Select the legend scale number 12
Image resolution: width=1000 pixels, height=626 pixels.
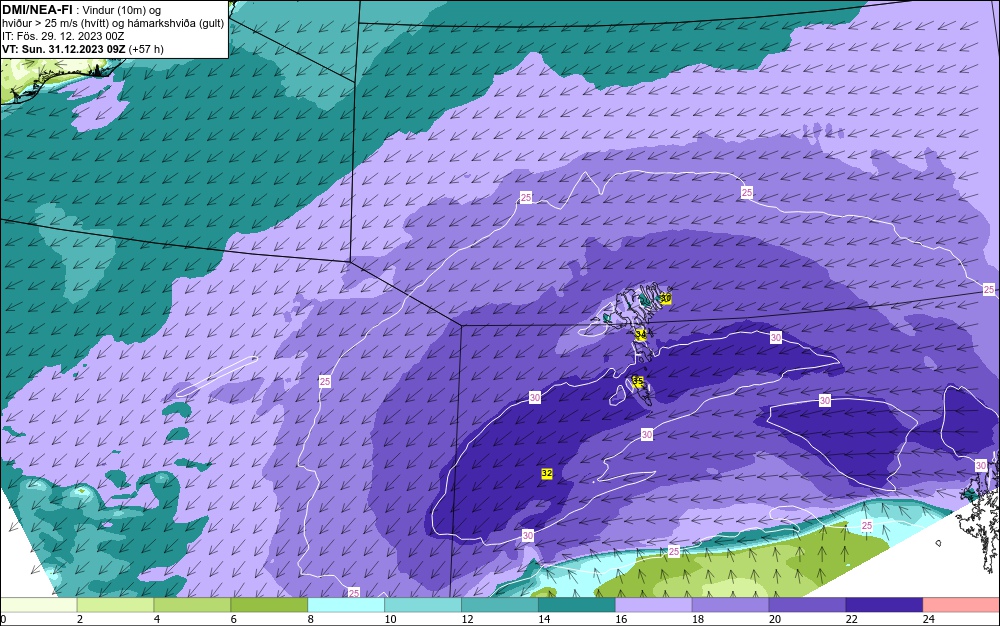pyautogui.click(x=467, y=619)
